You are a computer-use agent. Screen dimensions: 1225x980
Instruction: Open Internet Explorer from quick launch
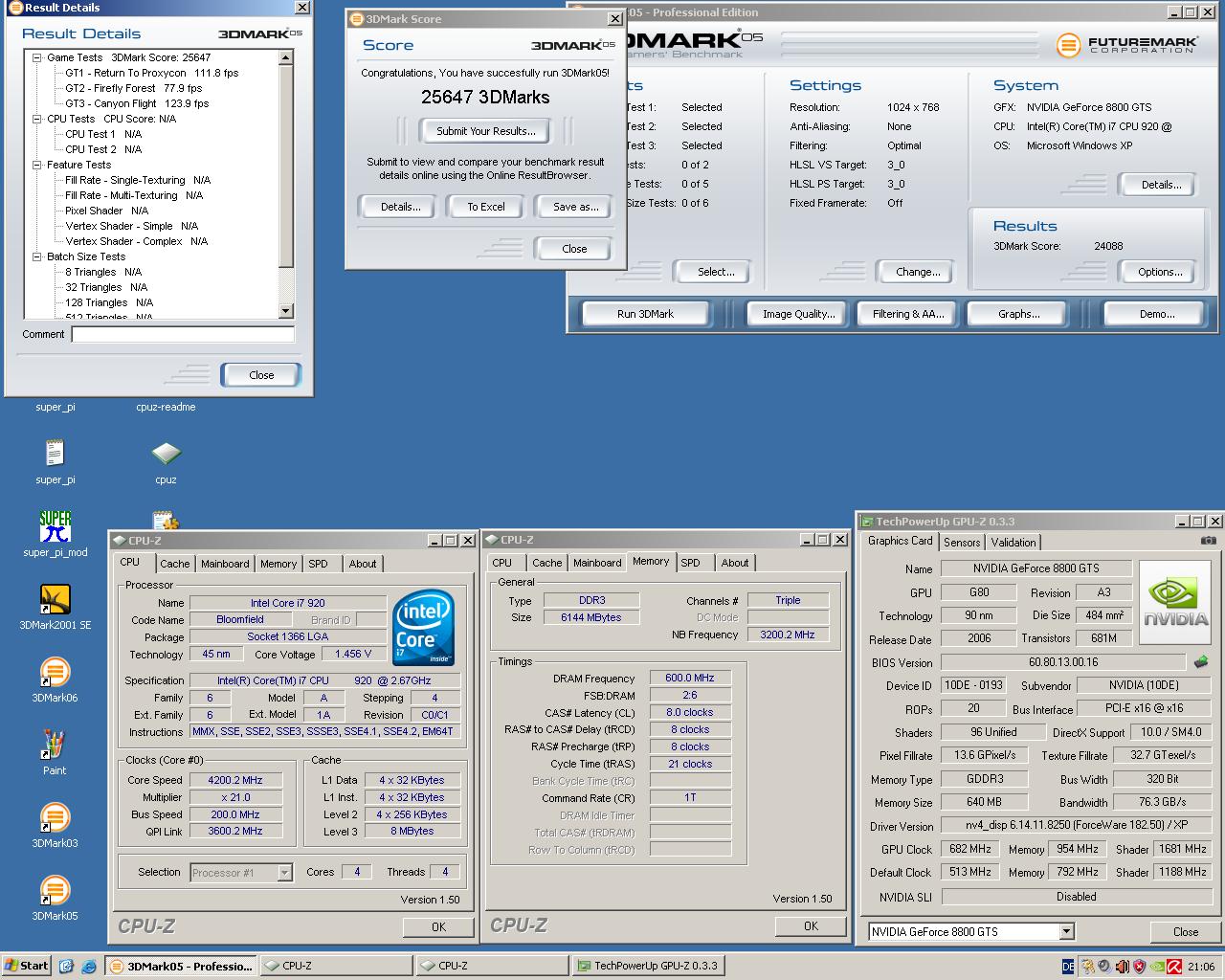pyautogui.click(x=89, y=966)
